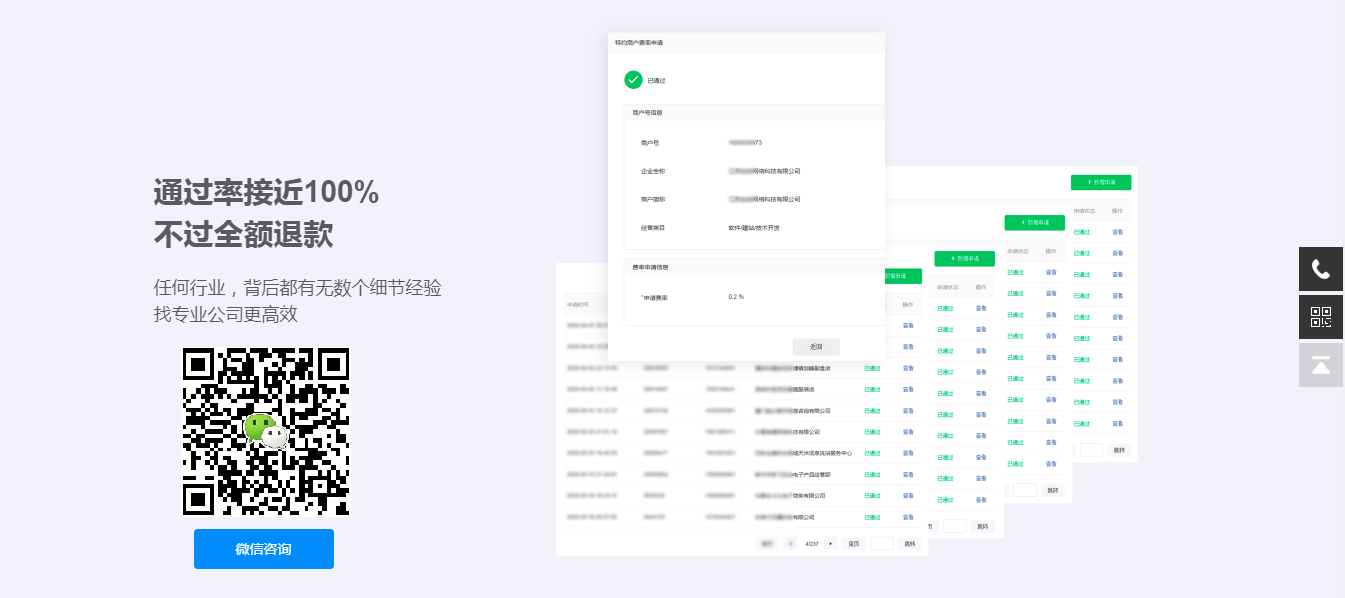Go to previous page with the pagination arrow
The height and width of the screenshot is (598, 1345).
click(x=790, y=543)
